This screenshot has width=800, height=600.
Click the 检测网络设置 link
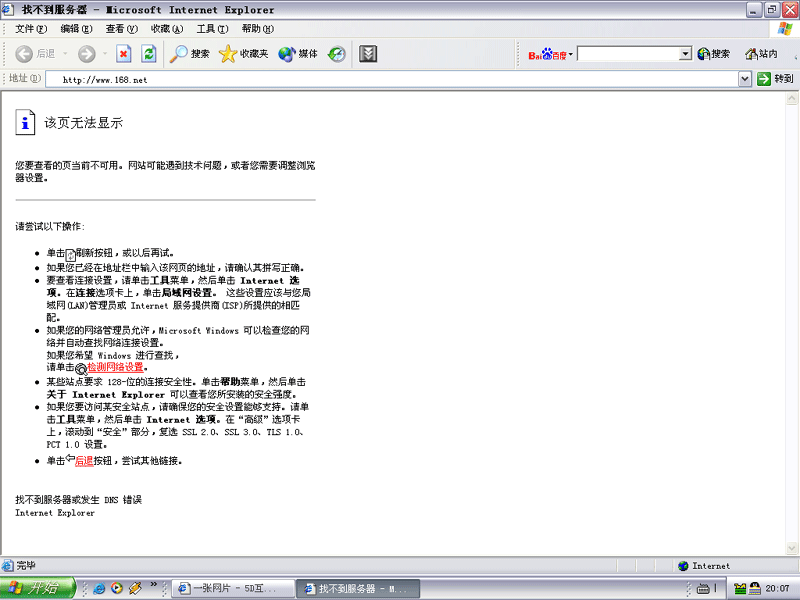point(115,367)
